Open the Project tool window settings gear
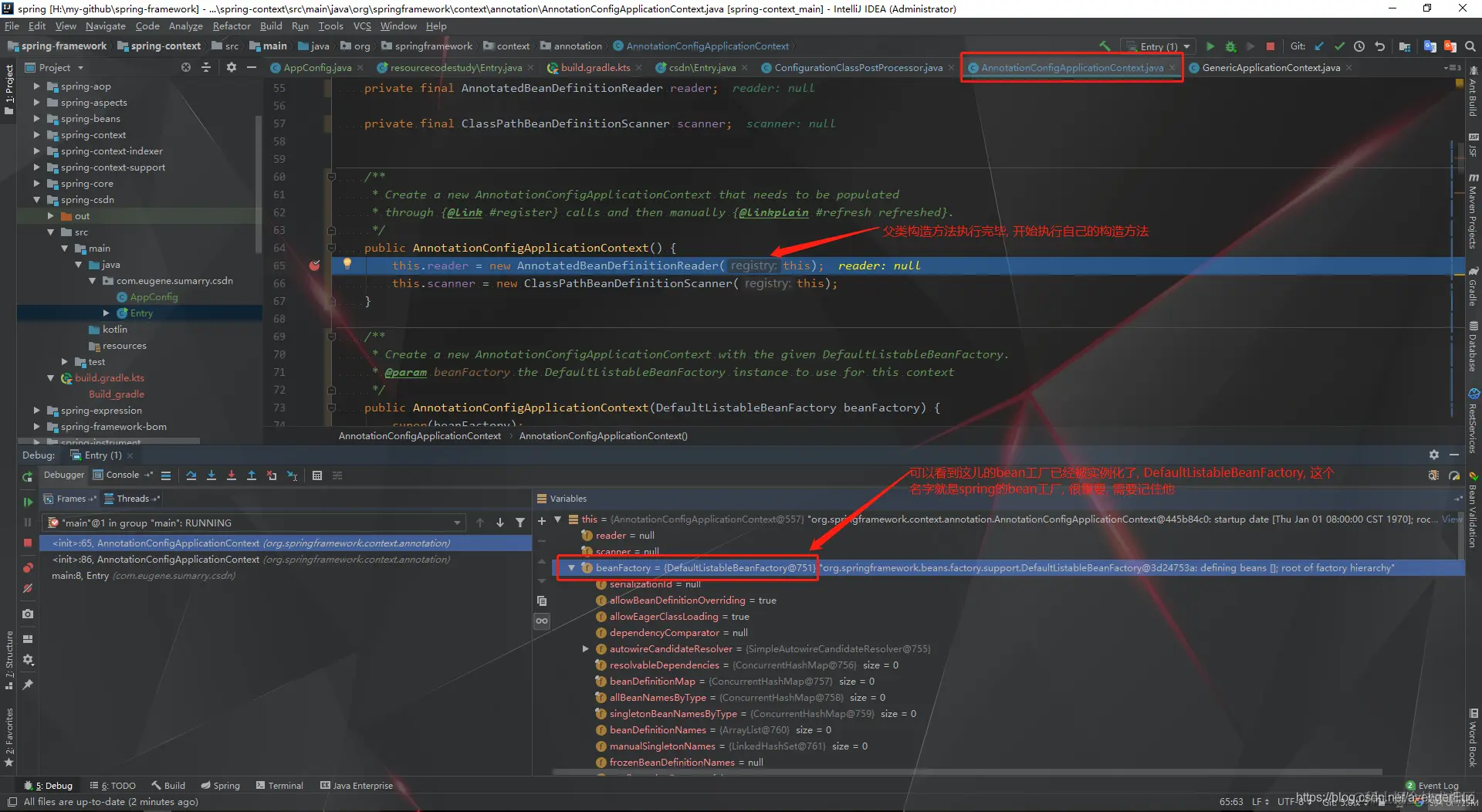1482x812 pixels. click(x=232, y=68)
